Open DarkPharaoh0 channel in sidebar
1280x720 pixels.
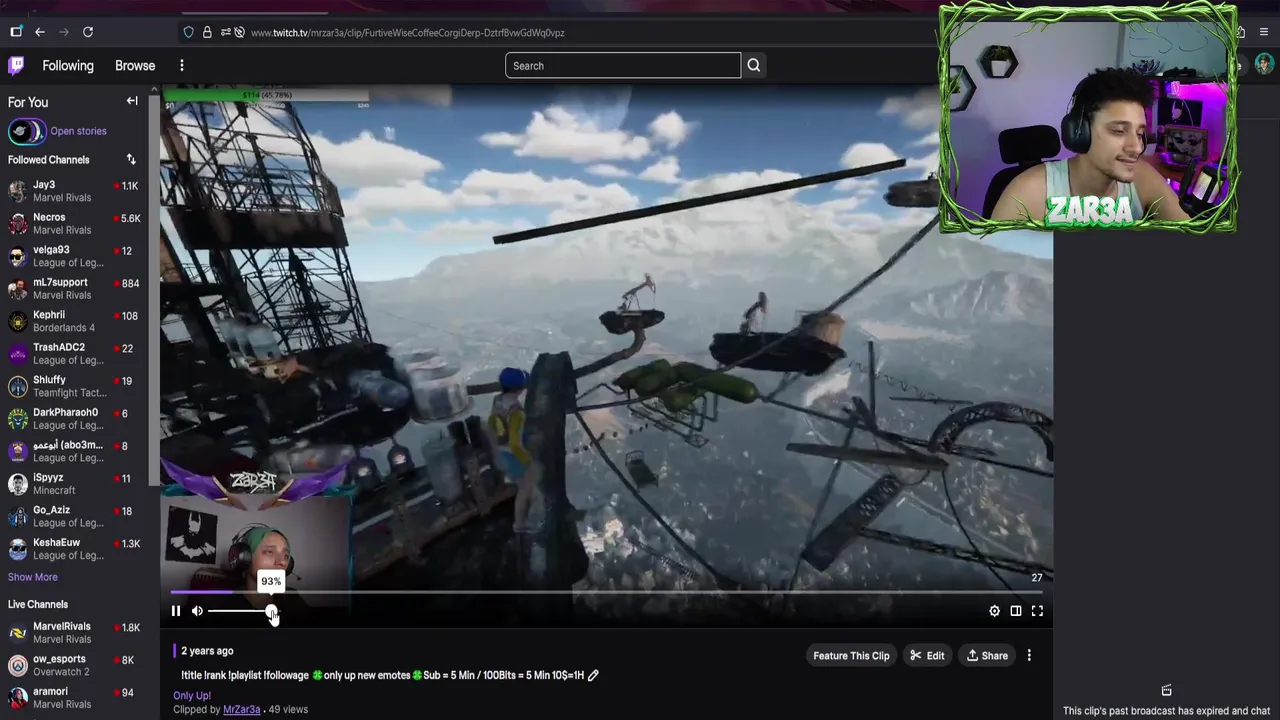point(74,418)
